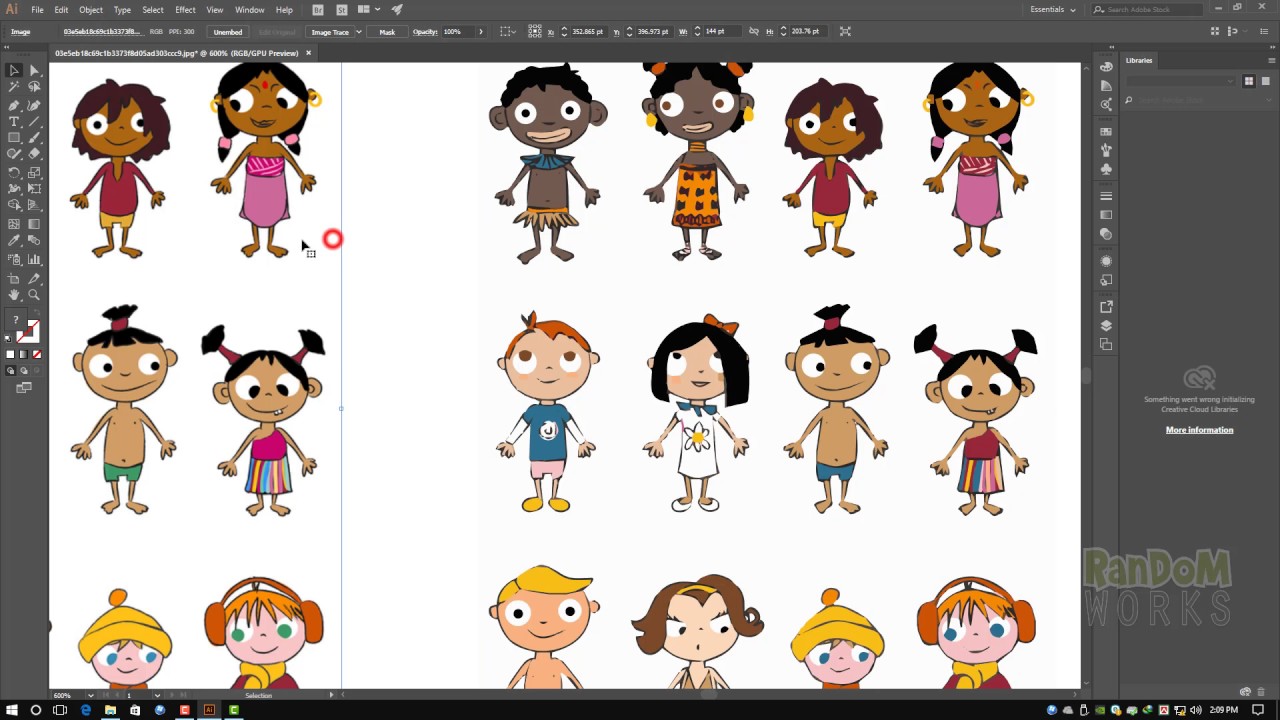Screen dimensions: 1280x720
Task: Select the Rotate tool
Action: [x=14, y=172]
